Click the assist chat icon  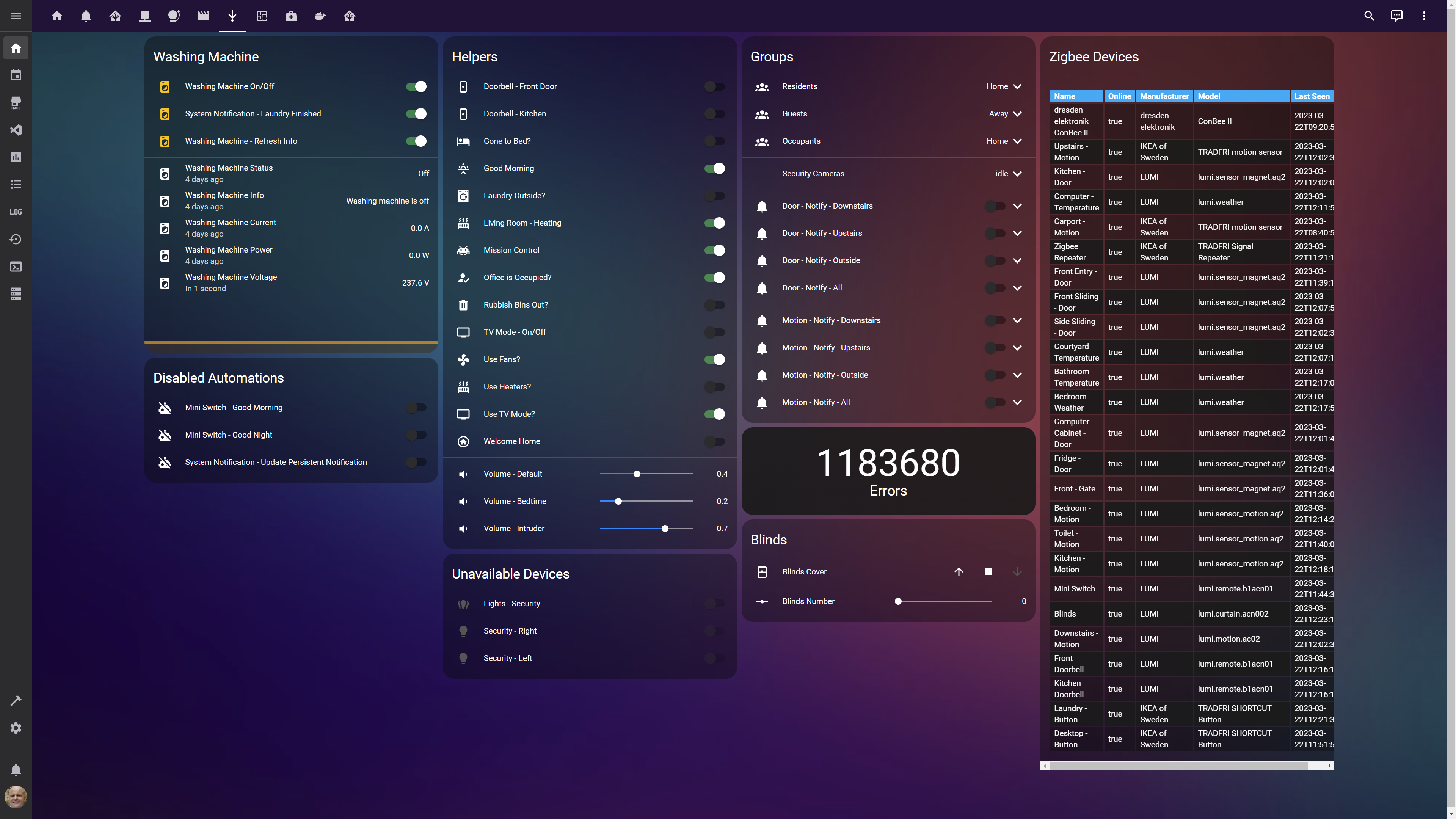[x=1396, y=16]
